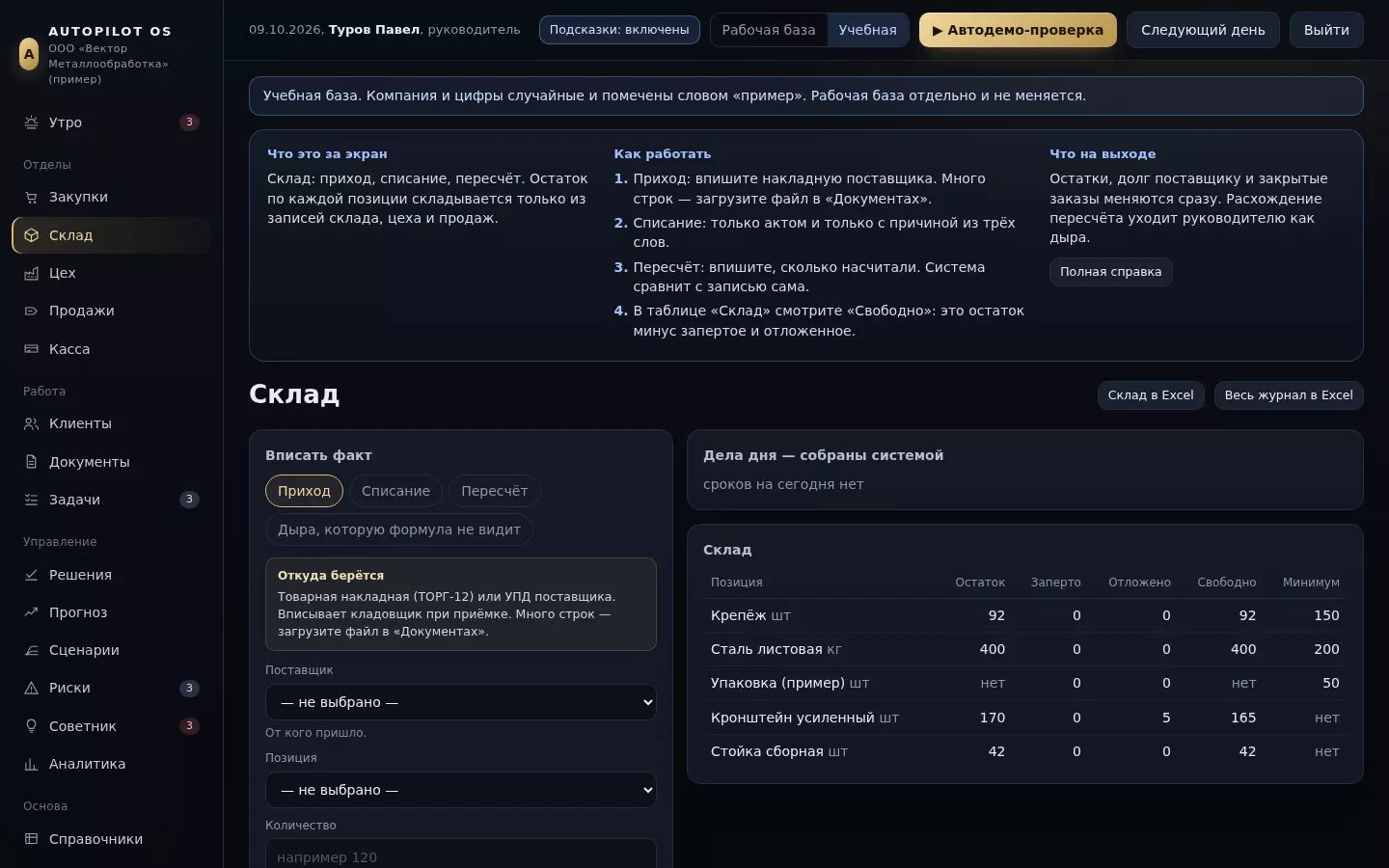Switch to the Списание tab
This screenshot has height=868, width=1389.
pyautogui.click(x=395, y=491)
